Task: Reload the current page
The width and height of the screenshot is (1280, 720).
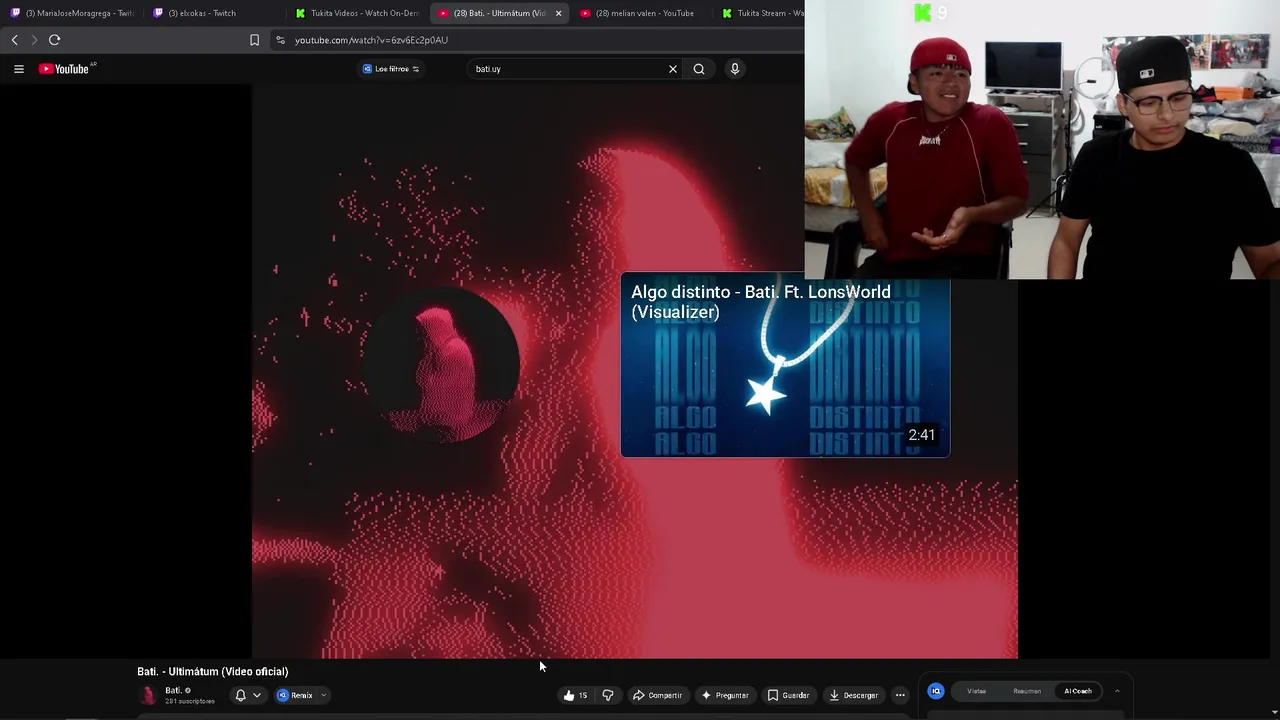Action: (x=55, y=40)
